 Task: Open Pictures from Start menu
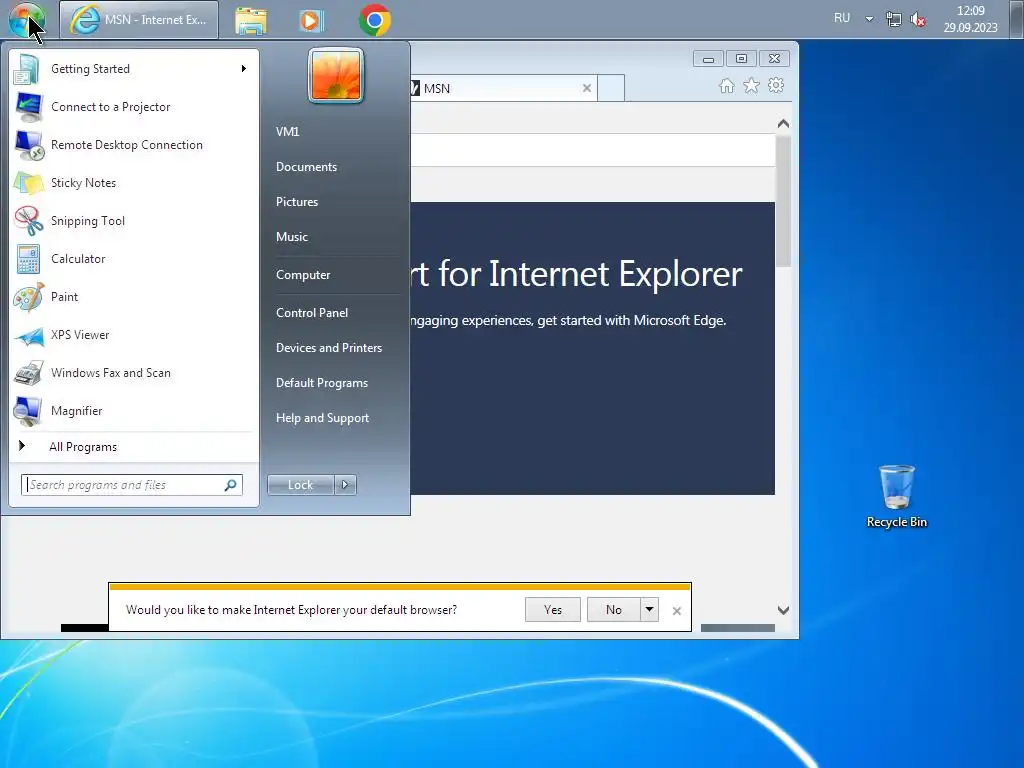(x=334, y=202)
